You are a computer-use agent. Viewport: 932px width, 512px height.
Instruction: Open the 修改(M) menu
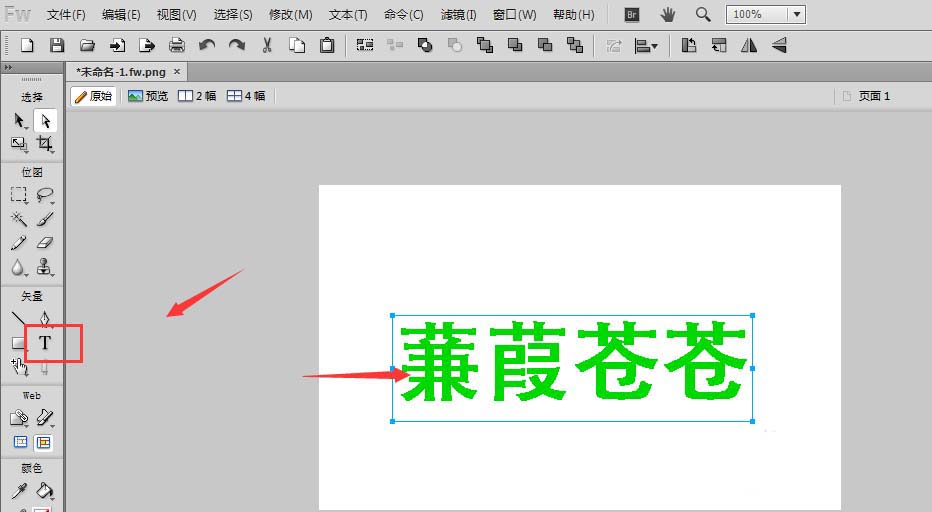pyautogui.click(x=290, y=15)
